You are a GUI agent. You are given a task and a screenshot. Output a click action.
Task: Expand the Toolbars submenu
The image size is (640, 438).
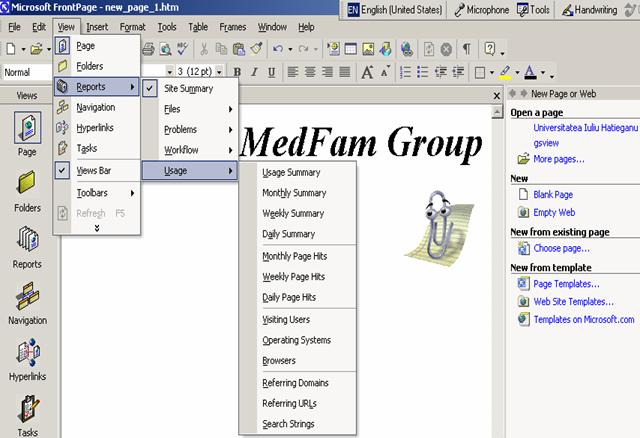(x=93, y=191)
